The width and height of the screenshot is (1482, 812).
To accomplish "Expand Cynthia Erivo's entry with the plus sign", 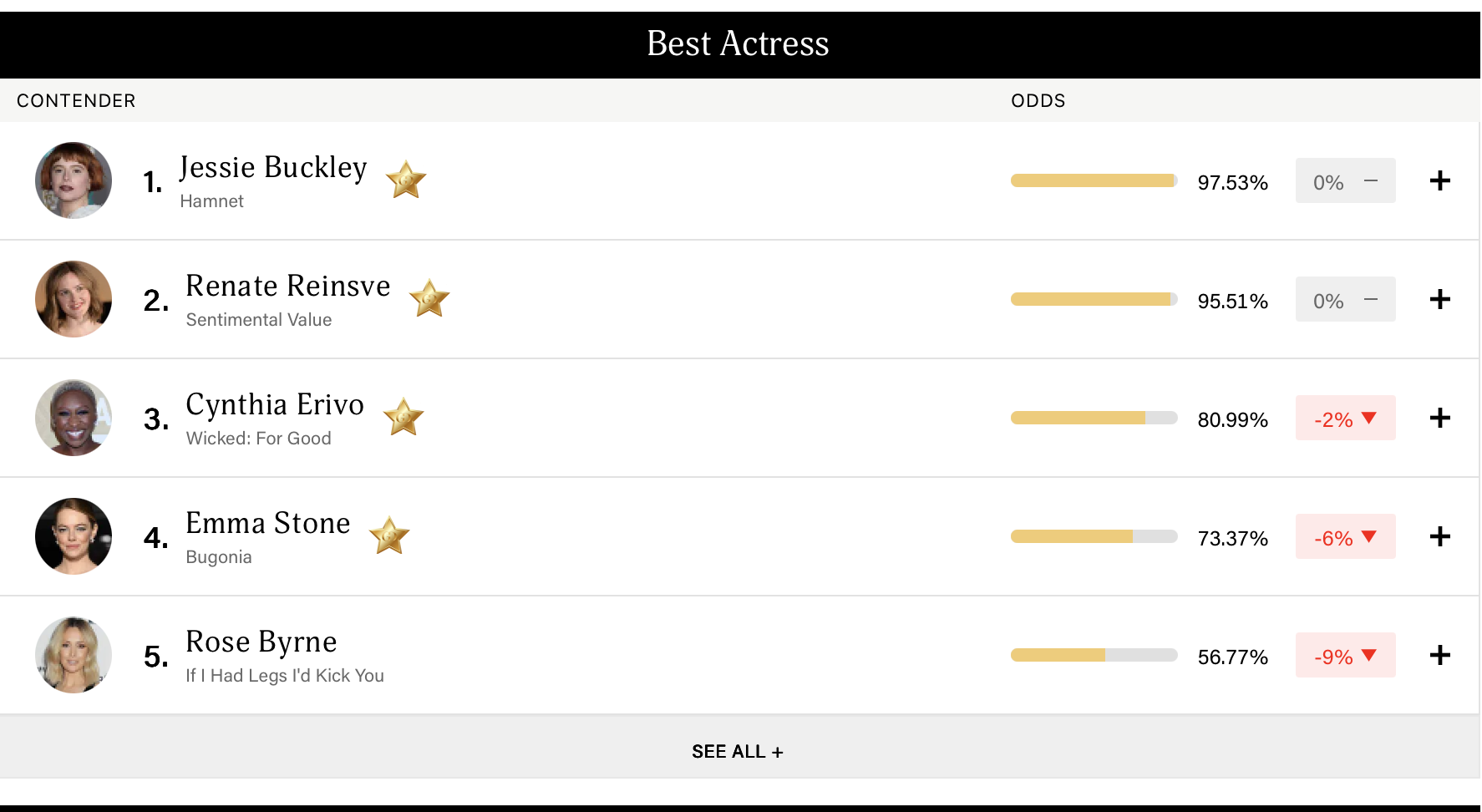I will (1439, 418).
